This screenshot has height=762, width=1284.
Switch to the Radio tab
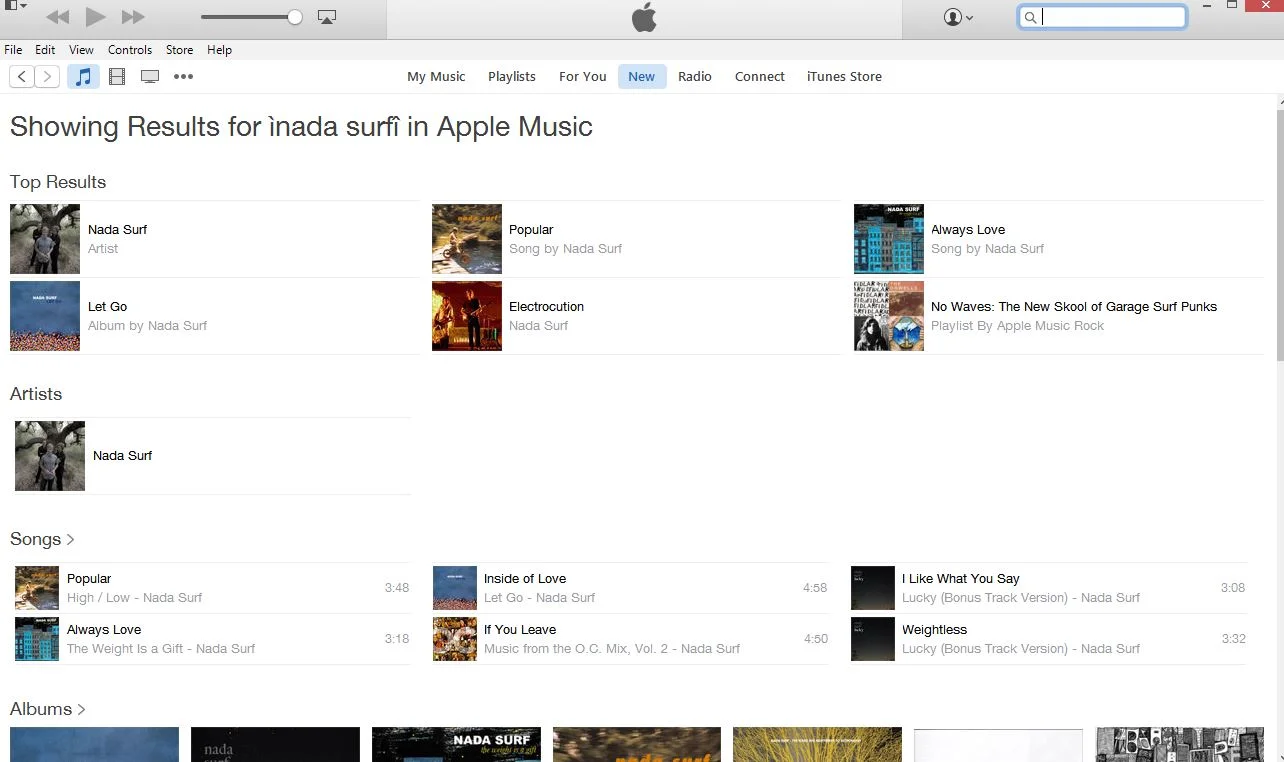click(695, 76)
